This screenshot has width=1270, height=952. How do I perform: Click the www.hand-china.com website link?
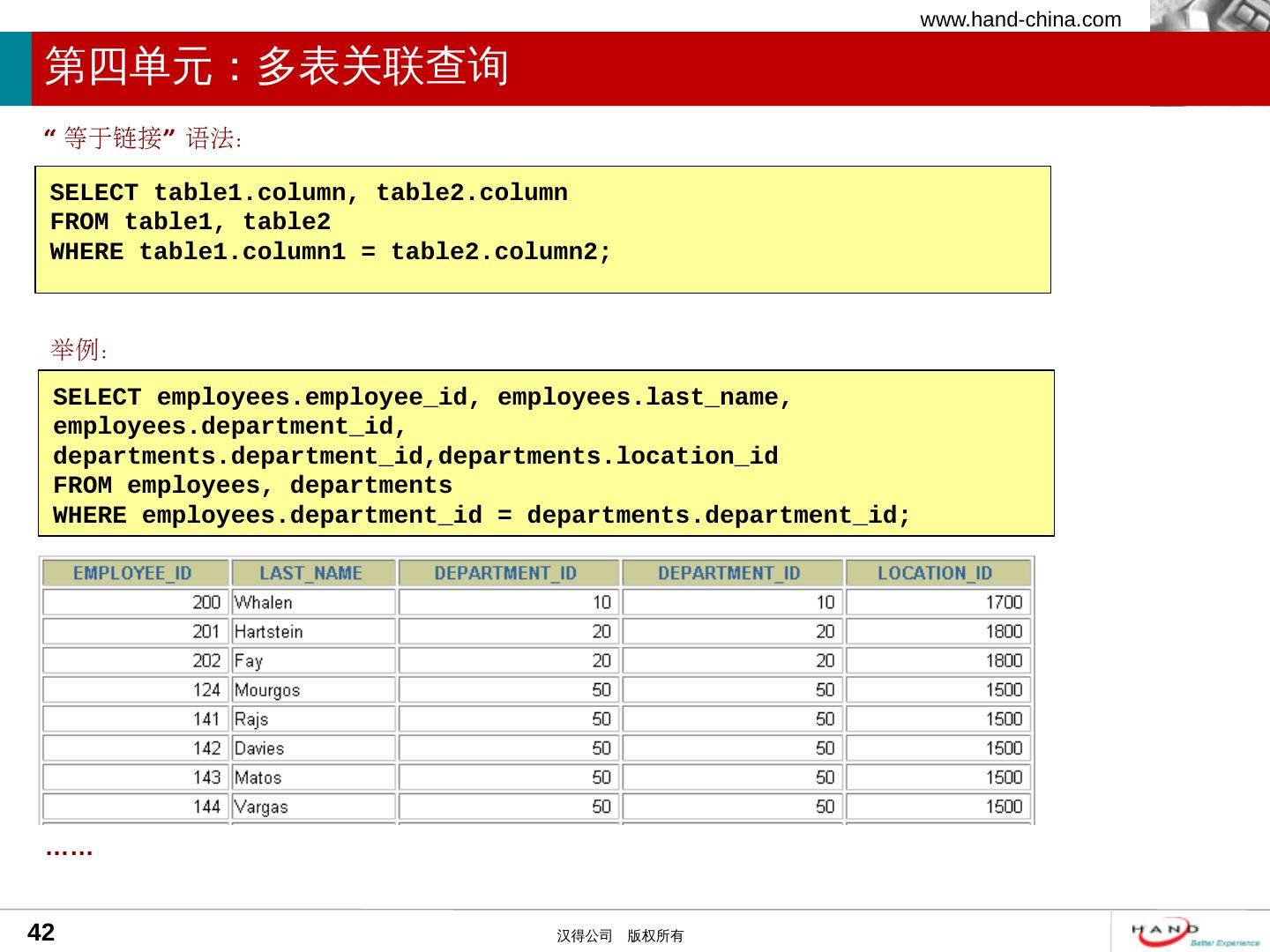pyautogui.click(x=1020, y=19)
